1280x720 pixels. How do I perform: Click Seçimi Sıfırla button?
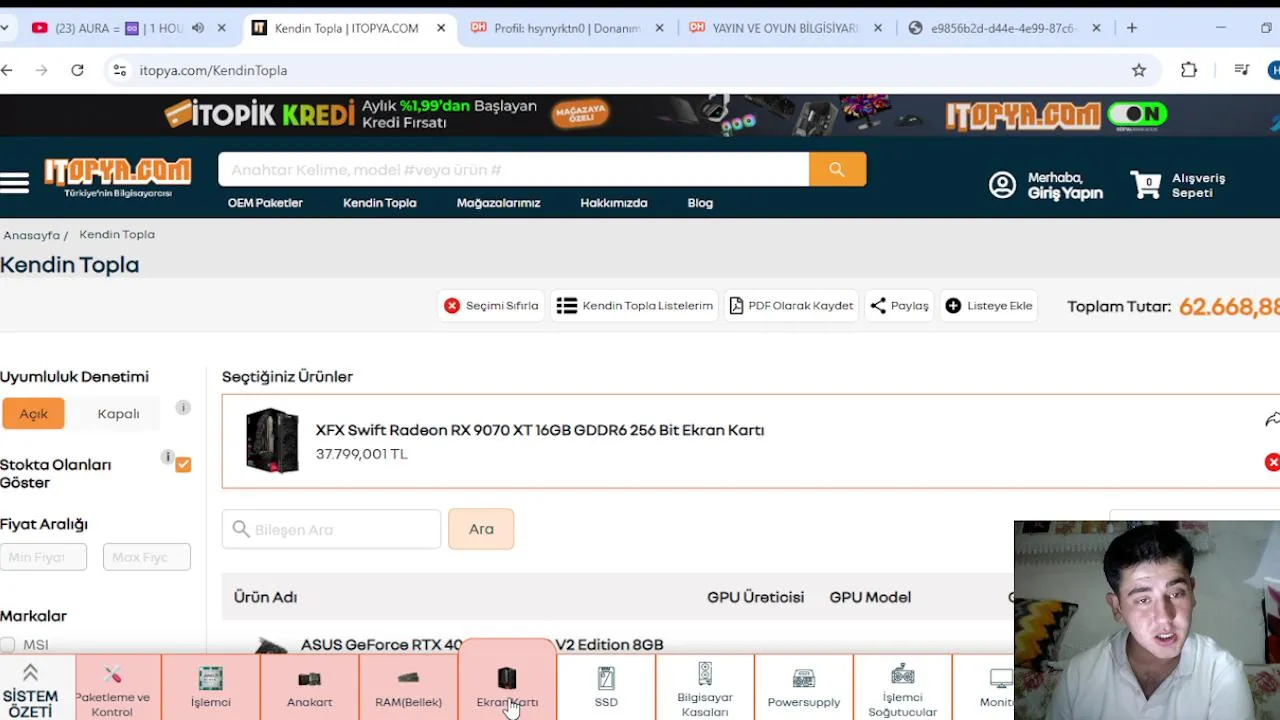point(491,306)
